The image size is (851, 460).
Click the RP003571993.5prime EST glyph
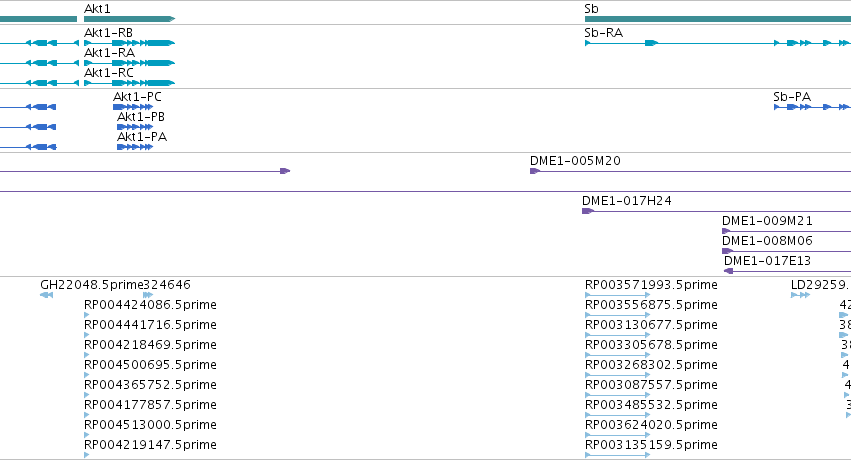tap(618, 295)
